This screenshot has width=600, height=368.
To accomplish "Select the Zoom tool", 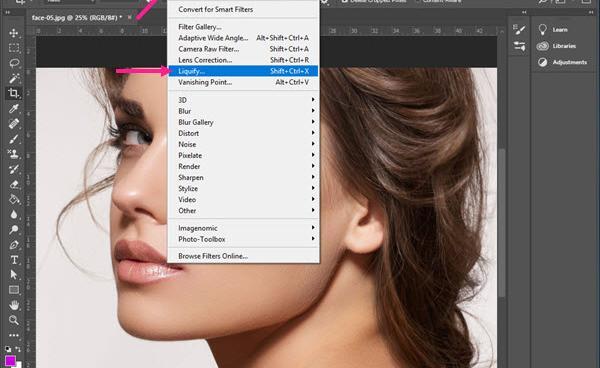I will (x=14, y=320).
